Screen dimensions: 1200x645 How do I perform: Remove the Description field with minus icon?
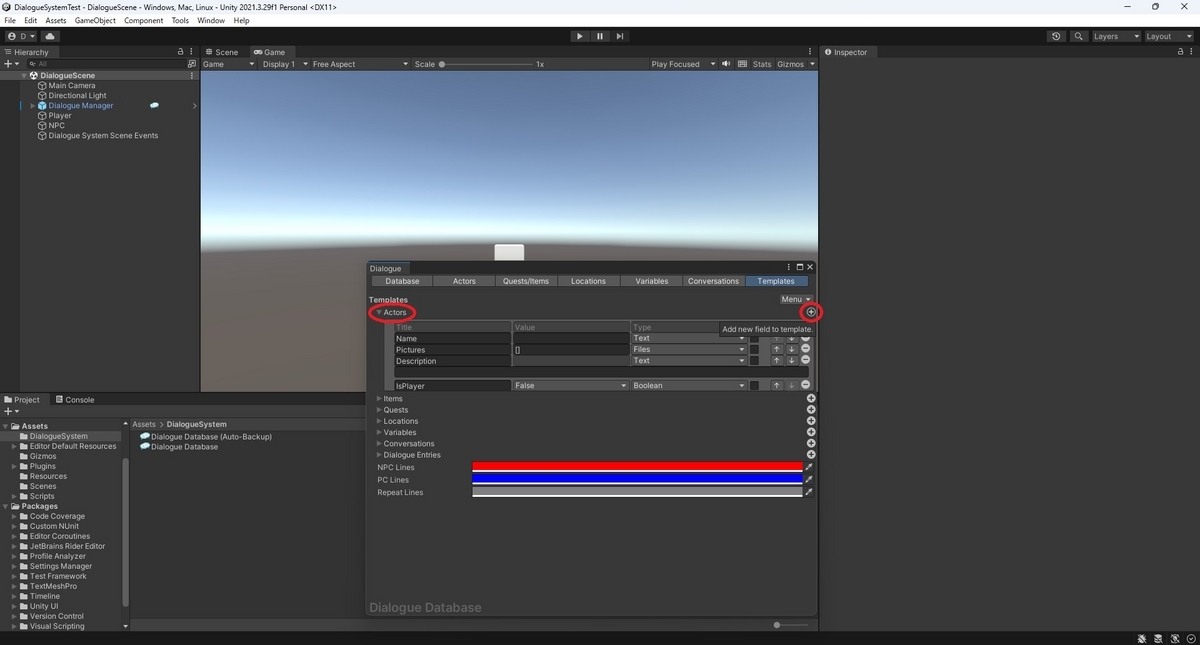(805, 361)
